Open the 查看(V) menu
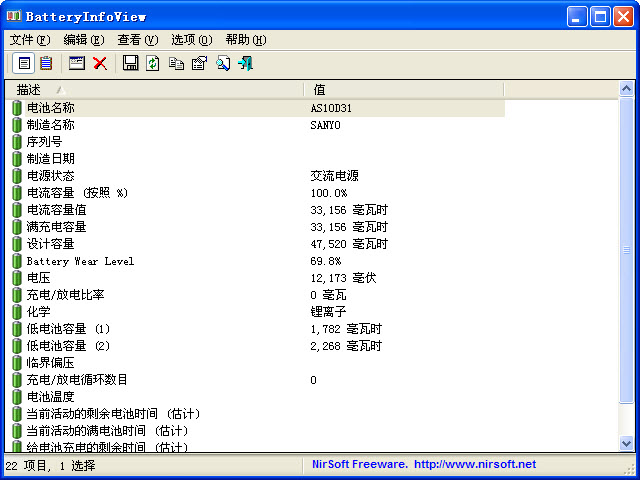Screen dimensions: 640x480 pyautogui.click(x=138, y=40)
